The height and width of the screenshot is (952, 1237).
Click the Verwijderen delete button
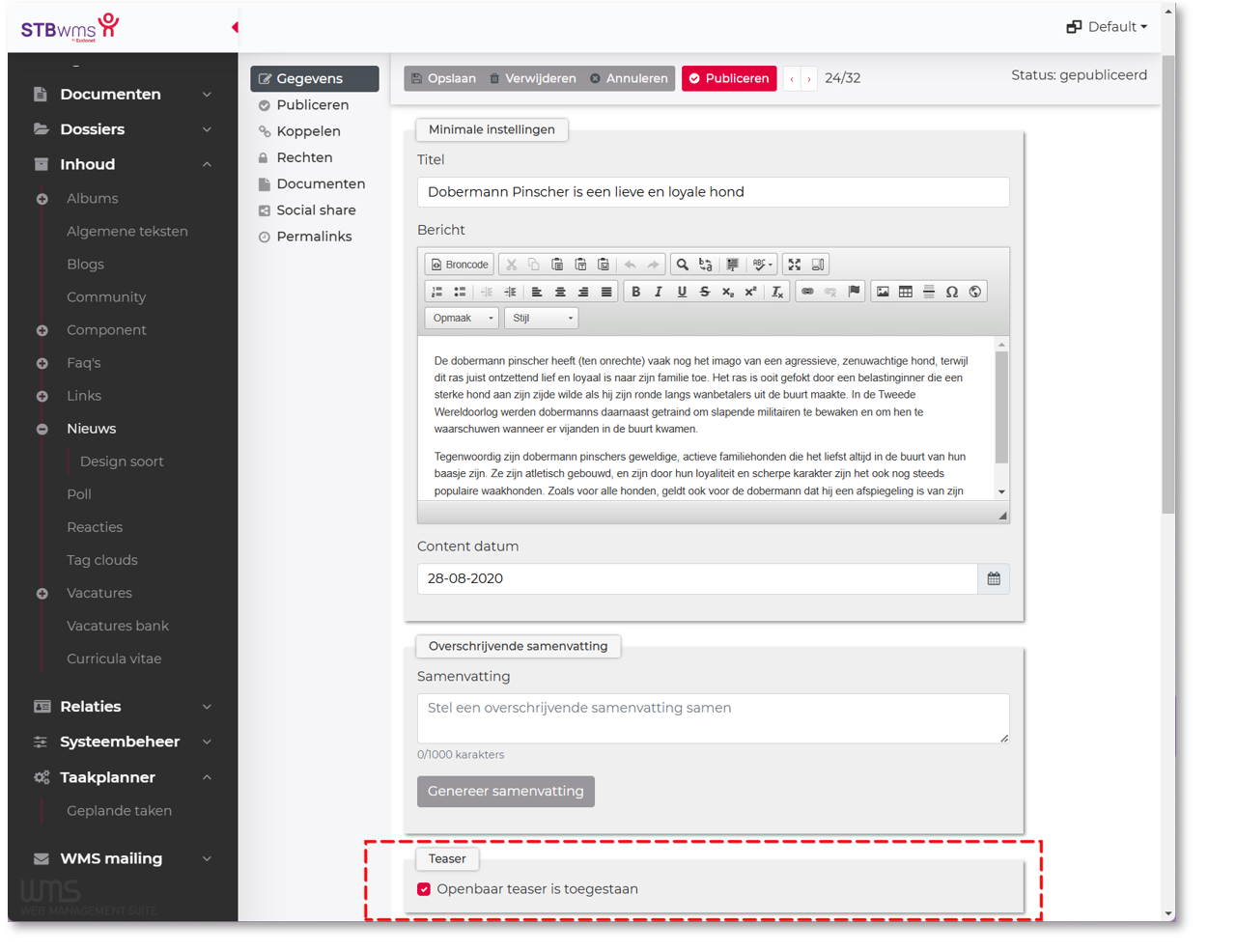click(x=532, y=78)
